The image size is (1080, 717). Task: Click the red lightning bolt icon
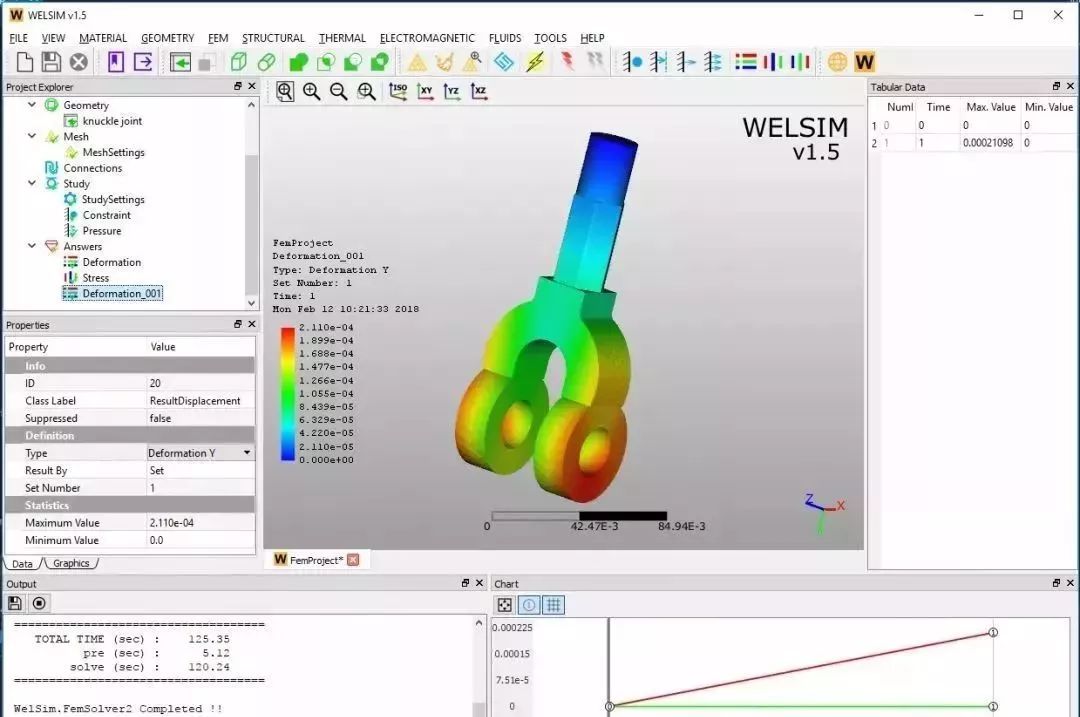(x=568, y=61)
